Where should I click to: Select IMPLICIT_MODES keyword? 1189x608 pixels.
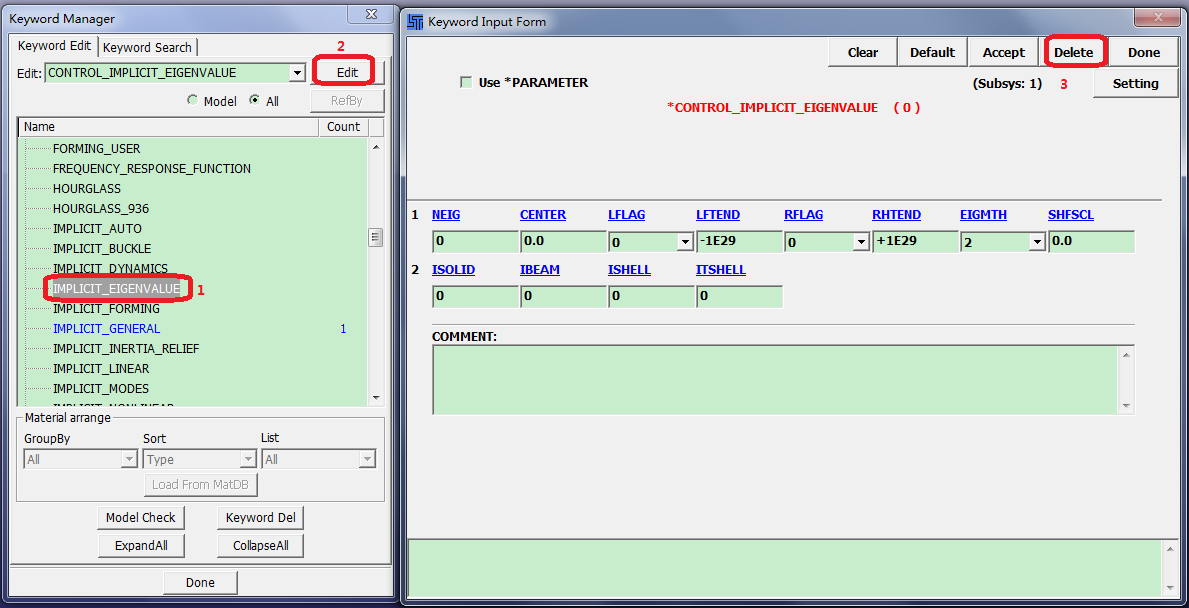pos(101,389)
